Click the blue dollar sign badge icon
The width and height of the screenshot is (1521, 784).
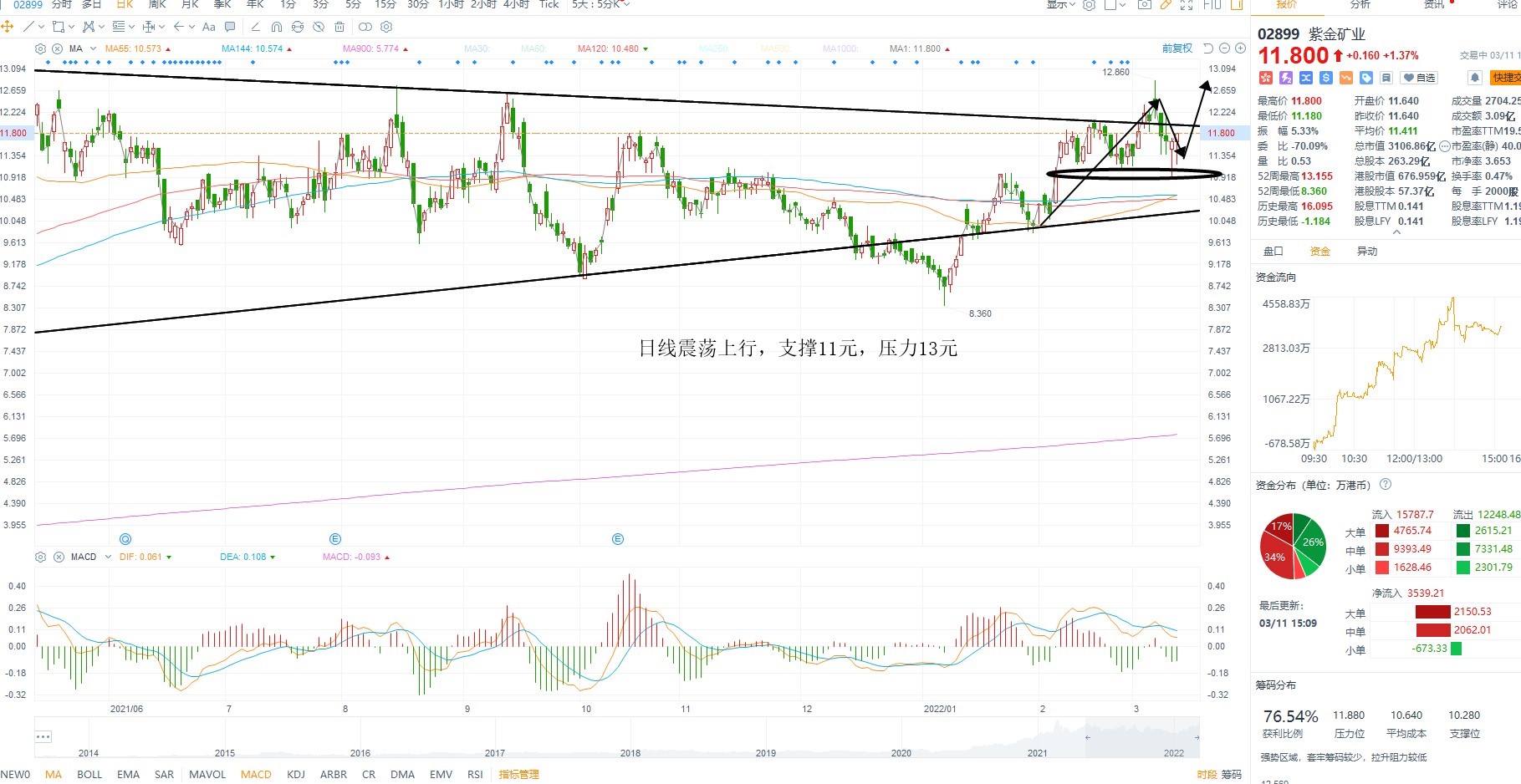[1326, 78]
